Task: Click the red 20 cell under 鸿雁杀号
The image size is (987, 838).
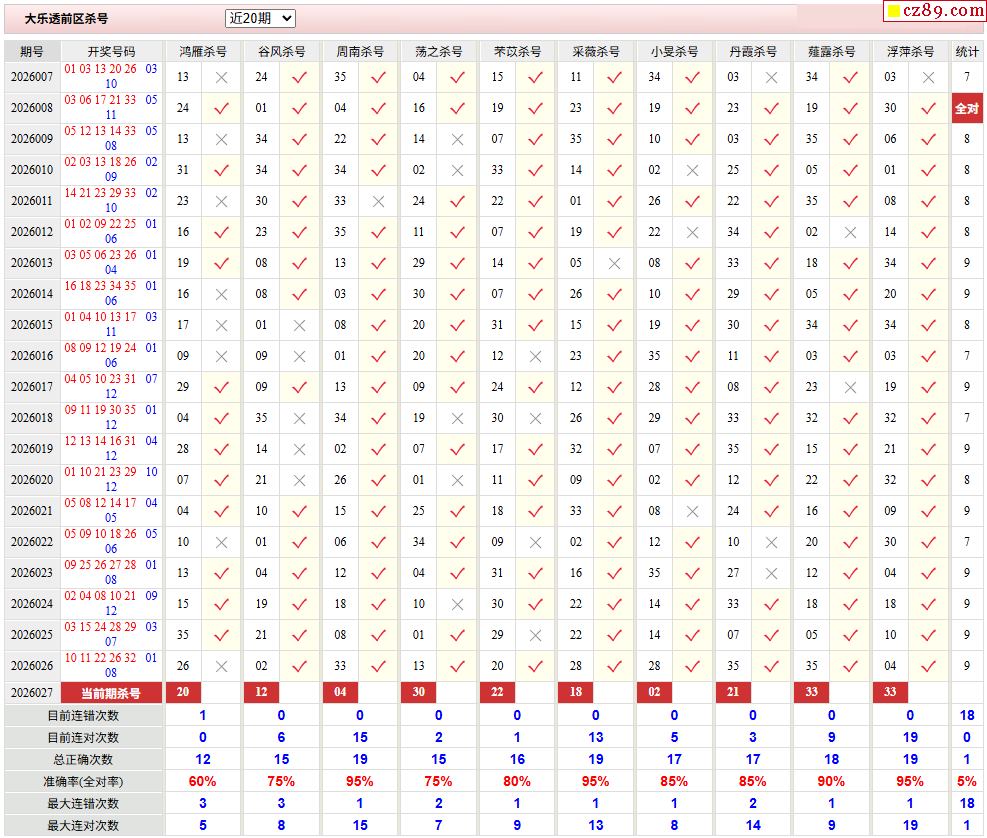Action: pos(183,693)
